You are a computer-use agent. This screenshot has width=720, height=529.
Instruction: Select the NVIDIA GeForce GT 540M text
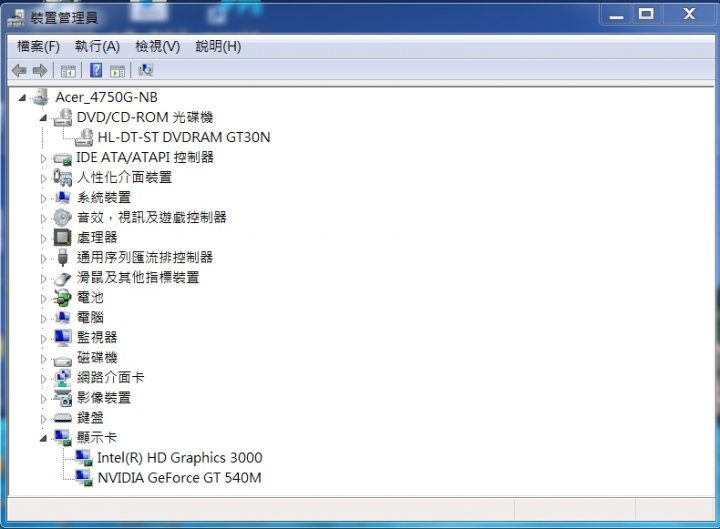coord(180,478)
